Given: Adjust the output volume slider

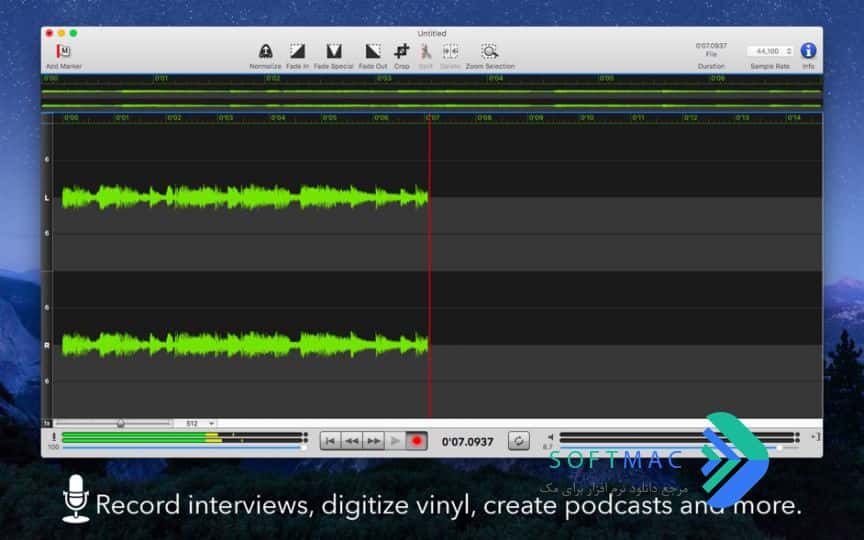Looking at the screenshot, I should point(779,448).
